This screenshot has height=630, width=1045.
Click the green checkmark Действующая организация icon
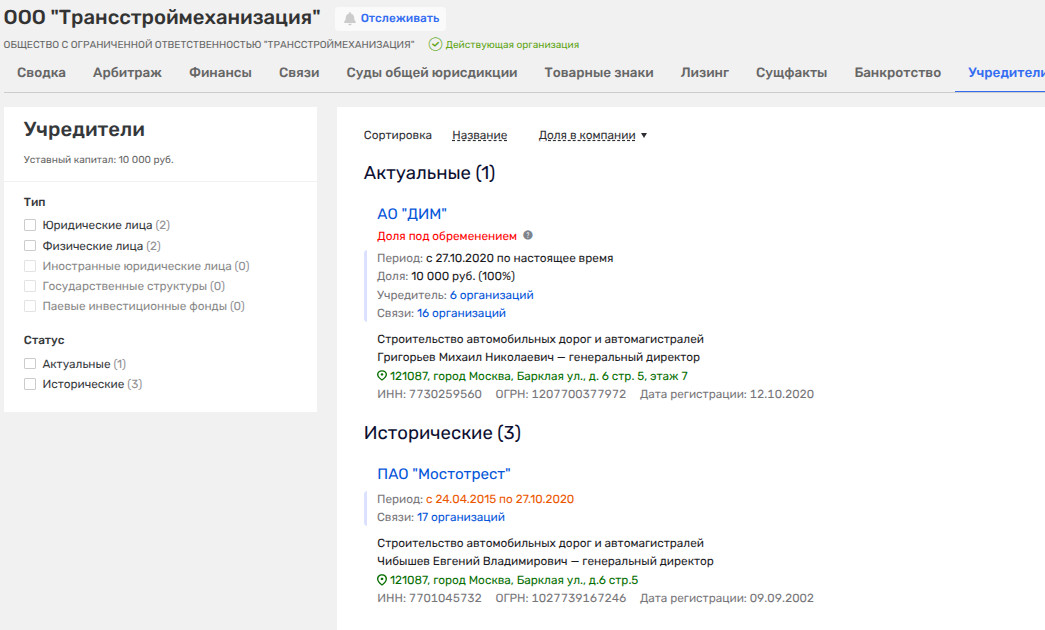[435, 45]
